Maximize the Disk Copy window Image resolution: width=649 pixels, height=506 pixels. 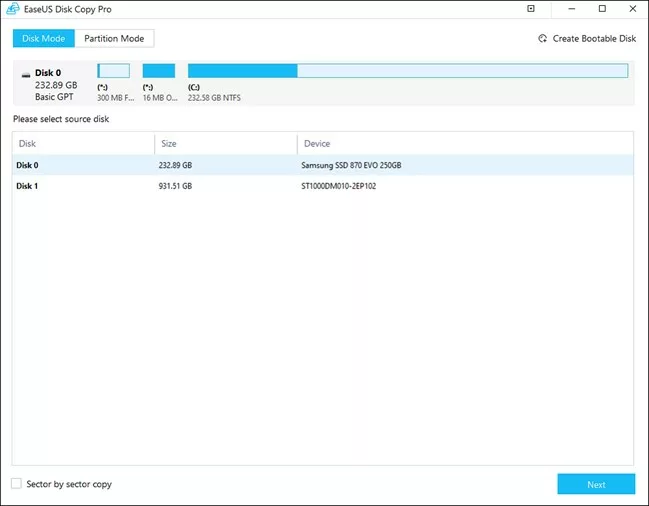pyautogui.click(x=602, y=9)
